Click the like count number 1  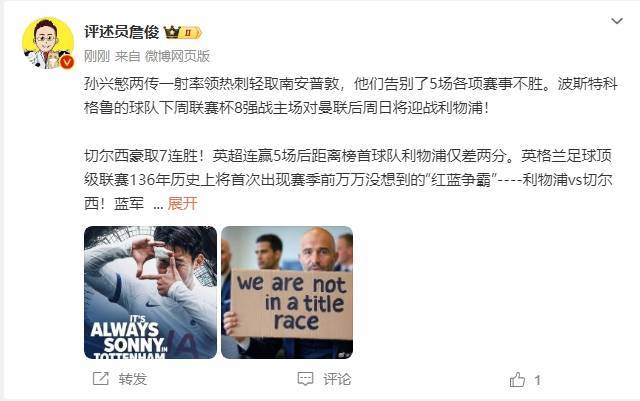point(538,381)
